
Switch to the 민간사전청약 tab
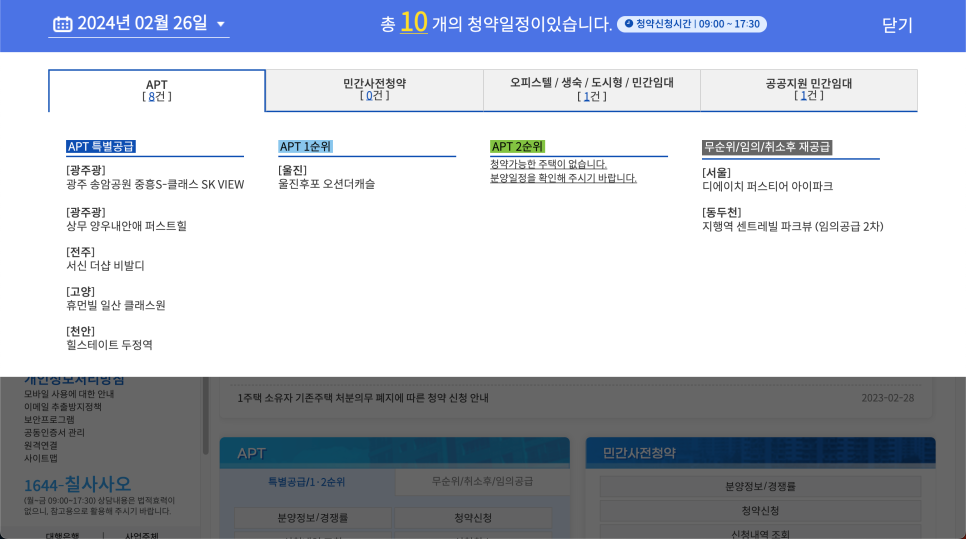click(x=375, y=90)
